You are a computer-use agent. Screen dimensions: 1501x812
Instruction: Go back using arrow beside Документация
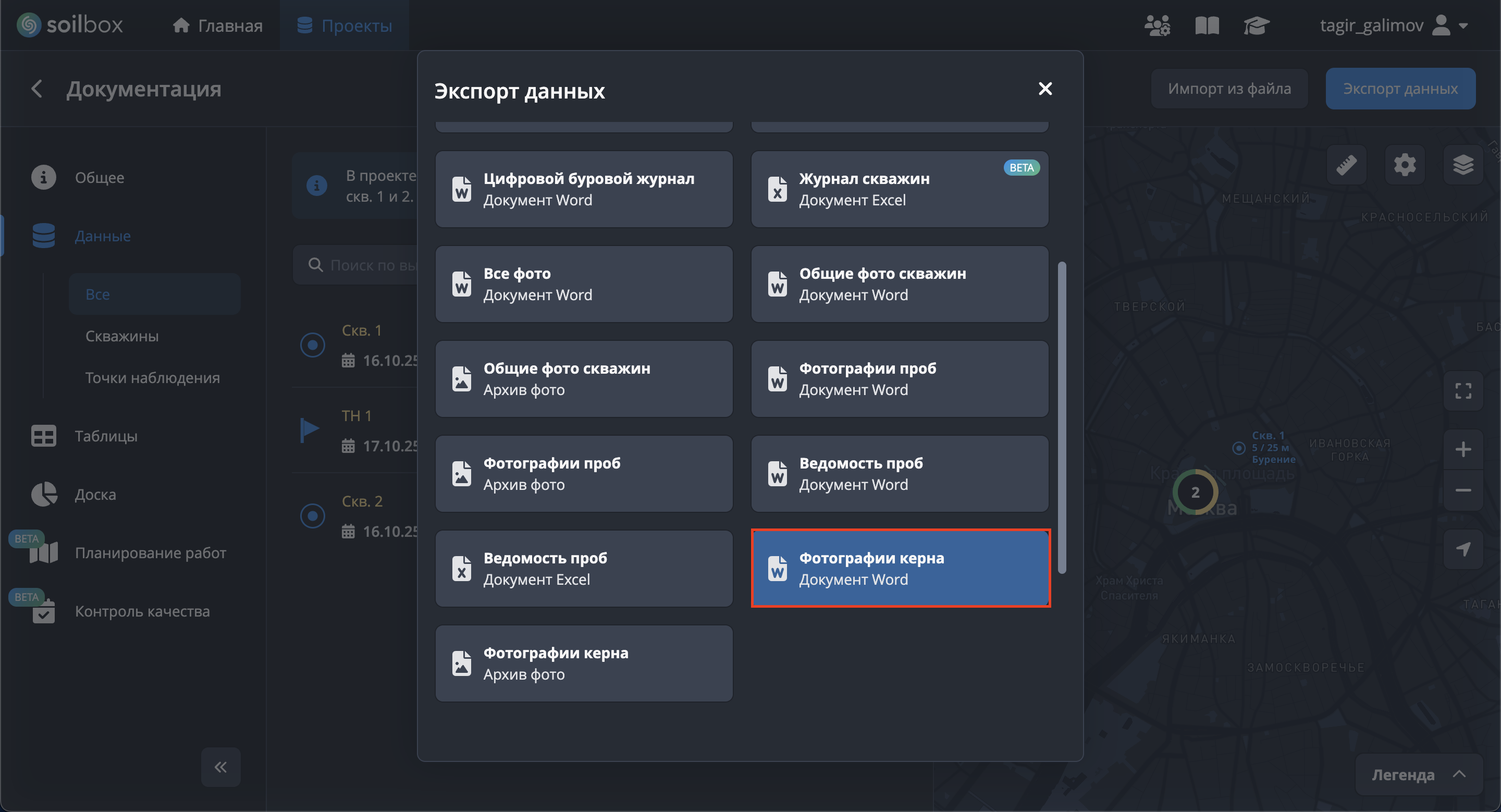click(x=36, y=89)
